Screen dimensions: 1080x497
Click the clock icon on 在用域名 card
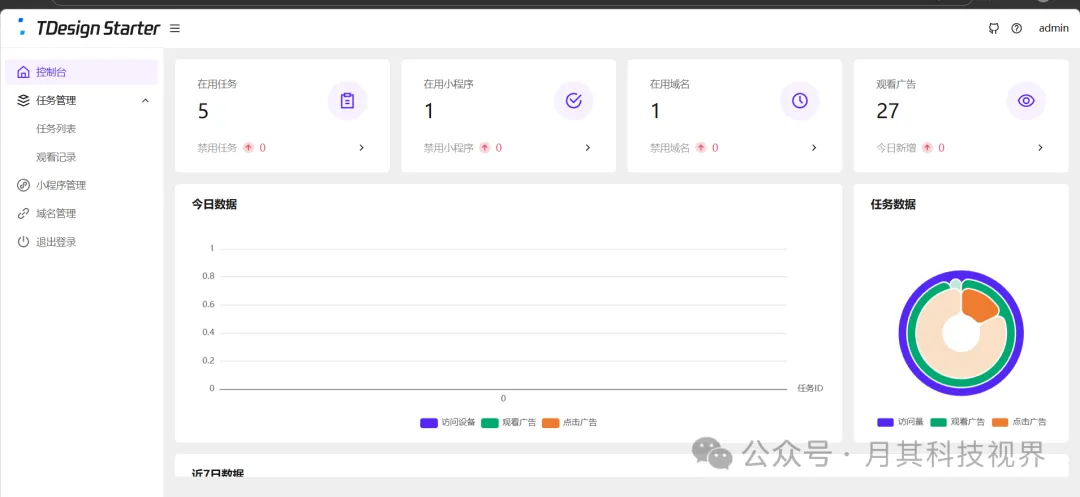799,100
